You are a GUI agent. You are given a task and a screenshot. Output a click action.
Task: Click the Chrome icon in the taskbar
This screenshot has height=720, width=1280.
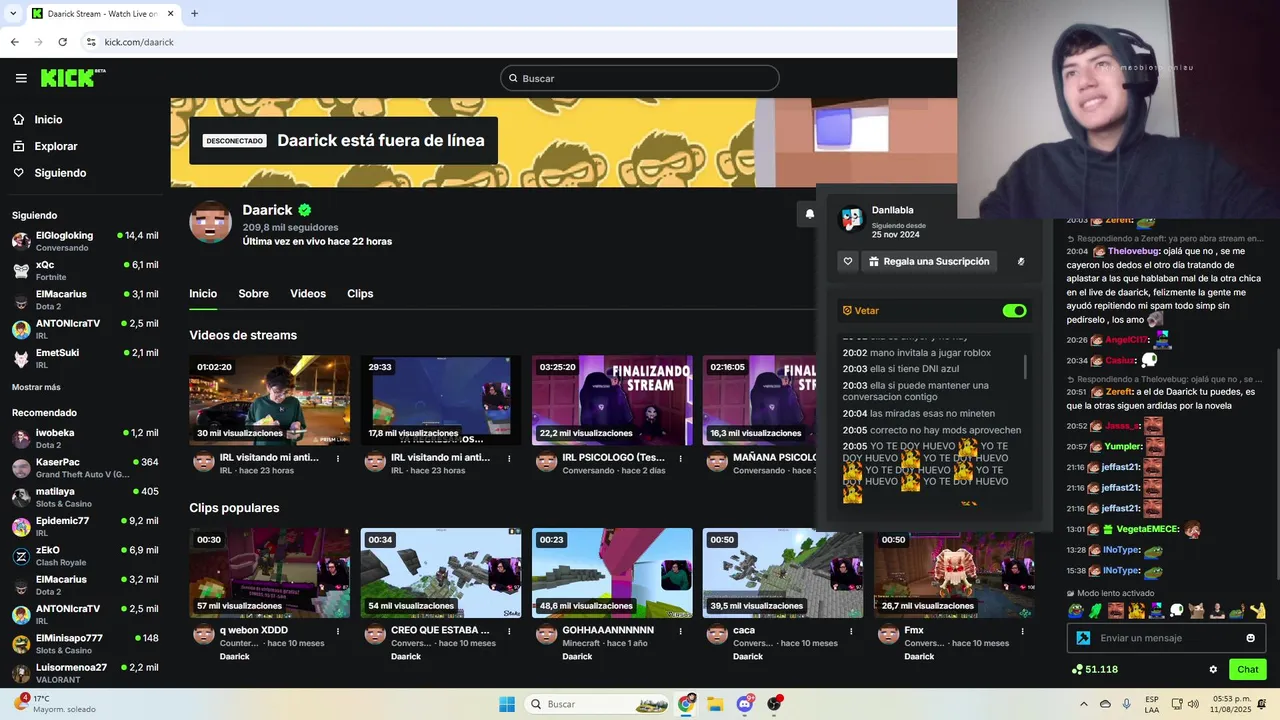click(x=686, y=704)
